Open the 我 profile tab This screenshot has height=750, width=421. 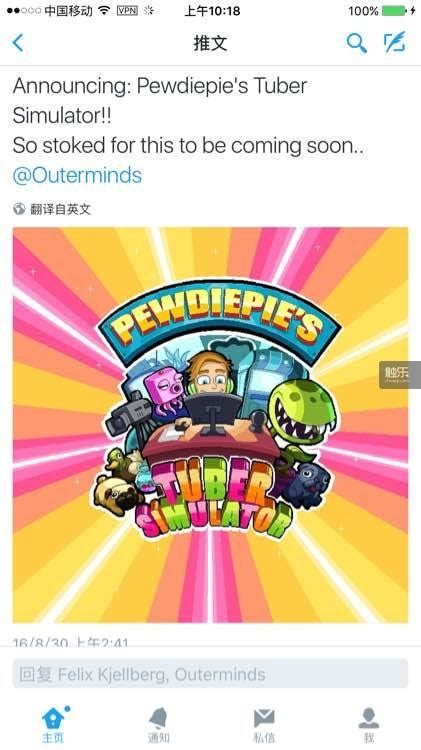(x=369, y=725)
